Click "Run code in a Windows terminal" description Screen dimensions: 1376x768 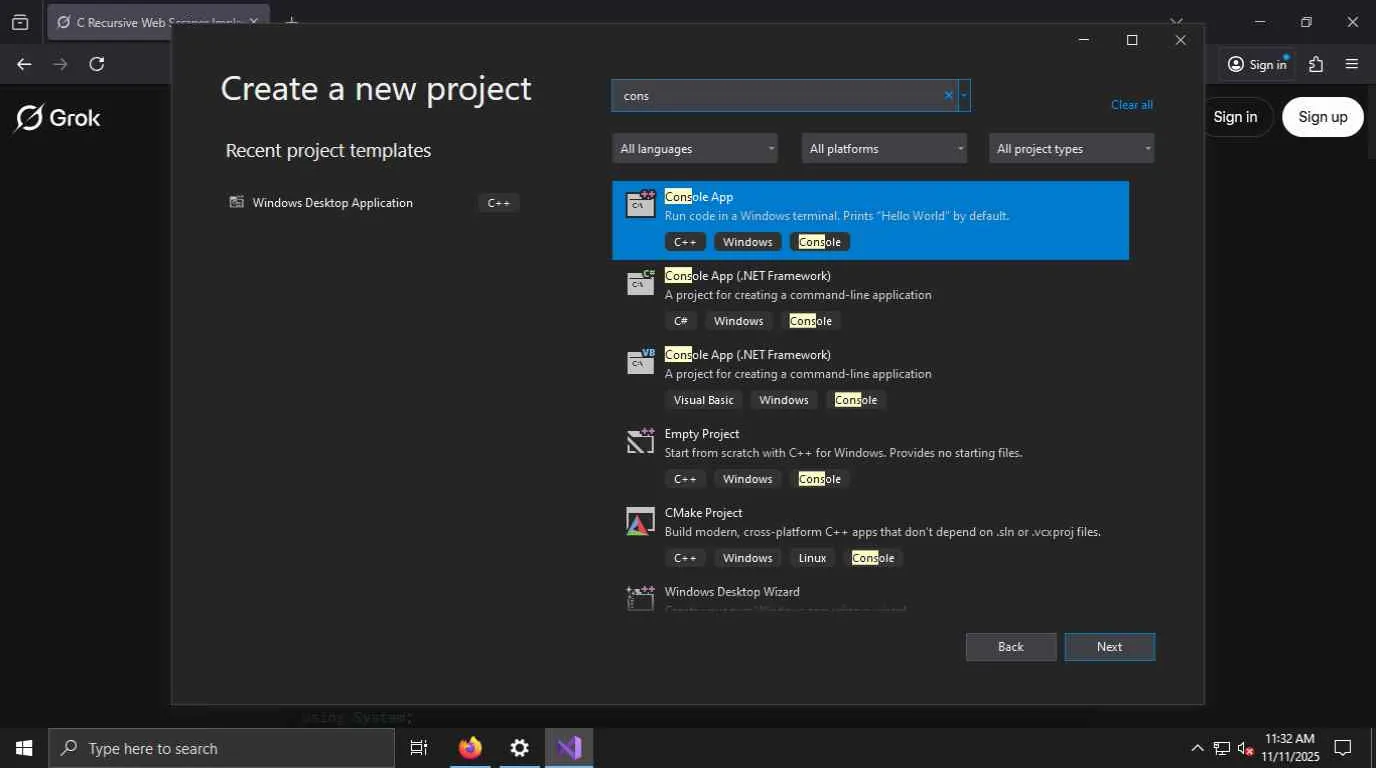(837, 216)
